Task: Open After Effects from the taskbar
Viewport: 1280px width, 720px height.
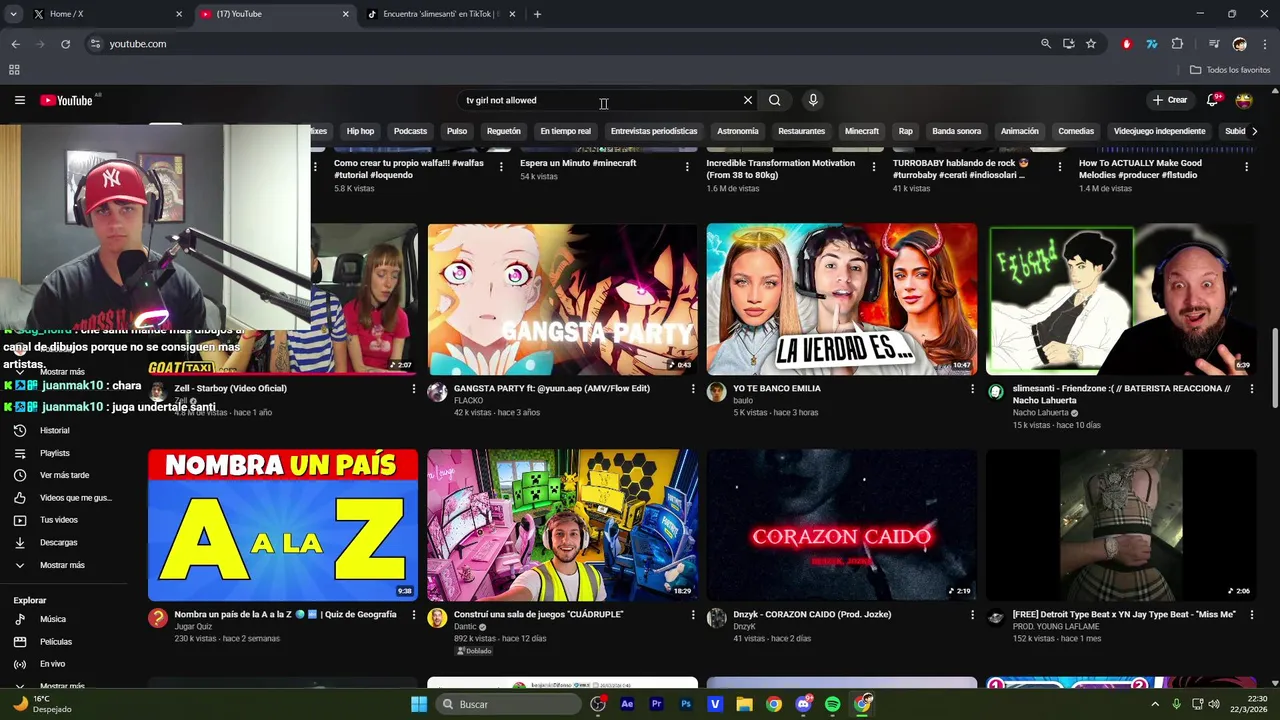Action: click(627, 704)
